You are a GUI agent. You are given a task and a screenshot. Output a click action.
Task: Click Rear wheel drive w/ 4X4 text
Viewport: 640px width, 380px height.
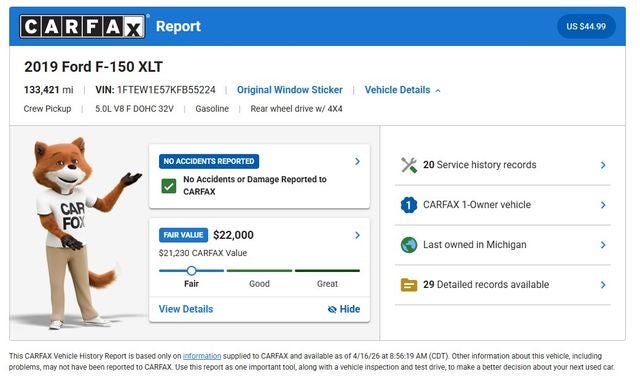click(296, 109)
